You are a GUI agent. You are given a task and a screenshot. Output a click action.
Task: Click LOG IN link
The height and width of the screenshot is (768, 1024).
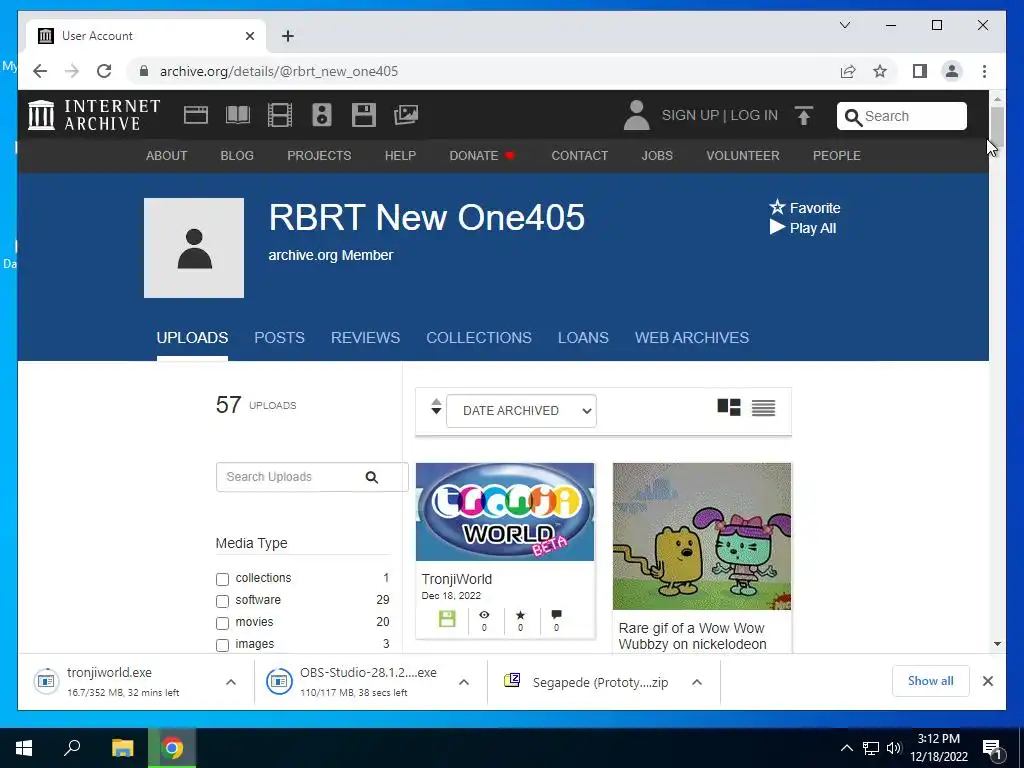click(x=754, y=116)
